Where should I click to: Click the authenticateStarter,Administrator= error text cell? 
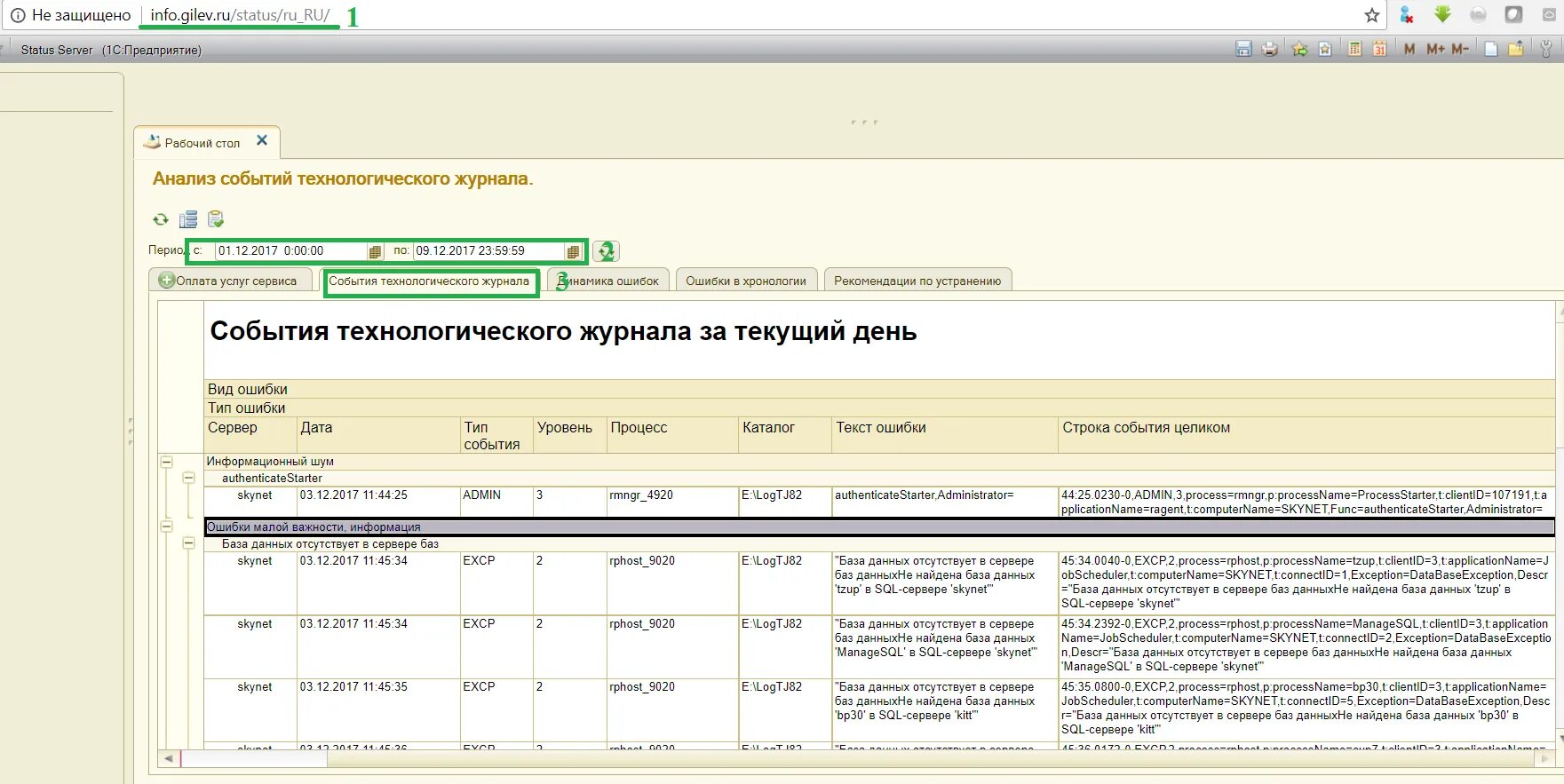tap(945, 502)
